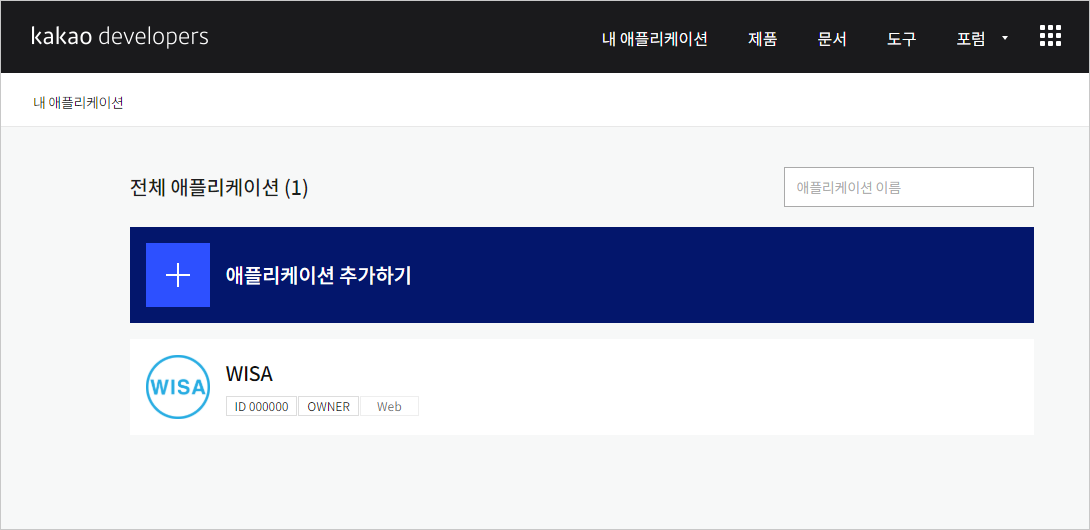Open the apps grid icon in header
The width and height of the screenshot is (1090, 530).
1050,36
